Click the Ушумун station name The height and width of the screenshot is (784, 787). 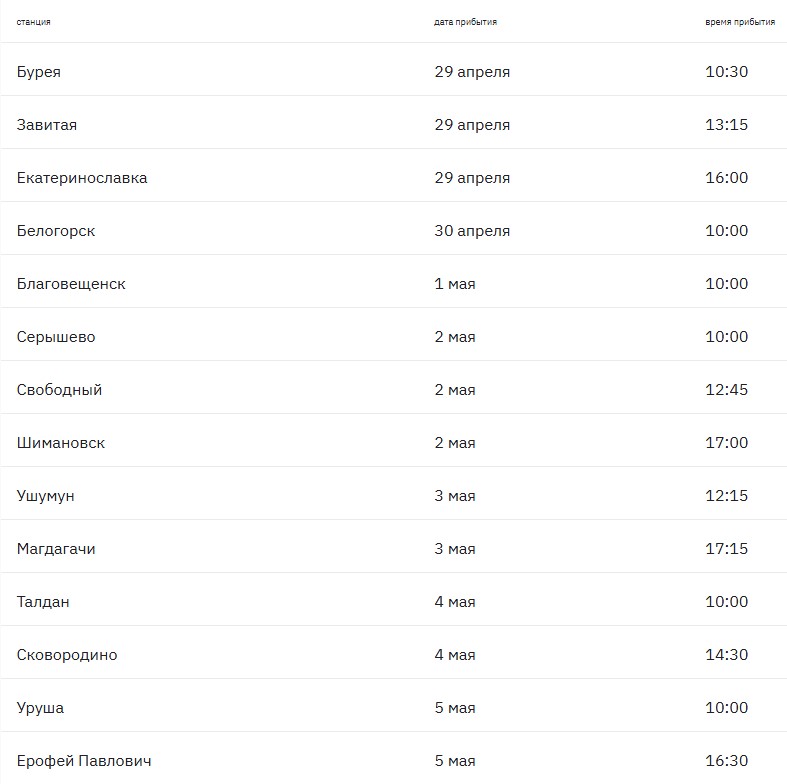(46, 496)
